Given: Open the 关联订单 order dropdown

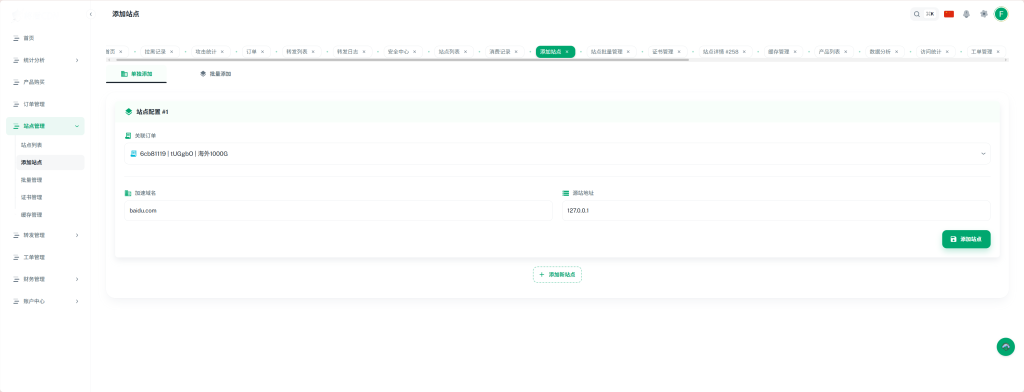Looking at the screenshot, I should point(557,154).
